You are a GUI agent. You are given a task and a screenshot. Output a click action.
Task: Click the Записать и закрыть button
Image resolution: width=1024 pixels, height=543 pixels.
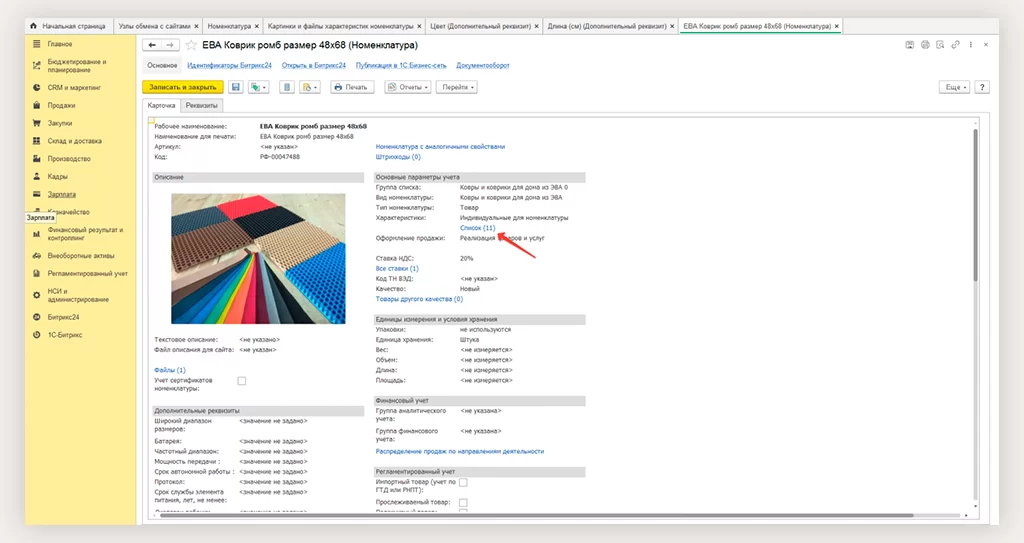click(182, 88)
